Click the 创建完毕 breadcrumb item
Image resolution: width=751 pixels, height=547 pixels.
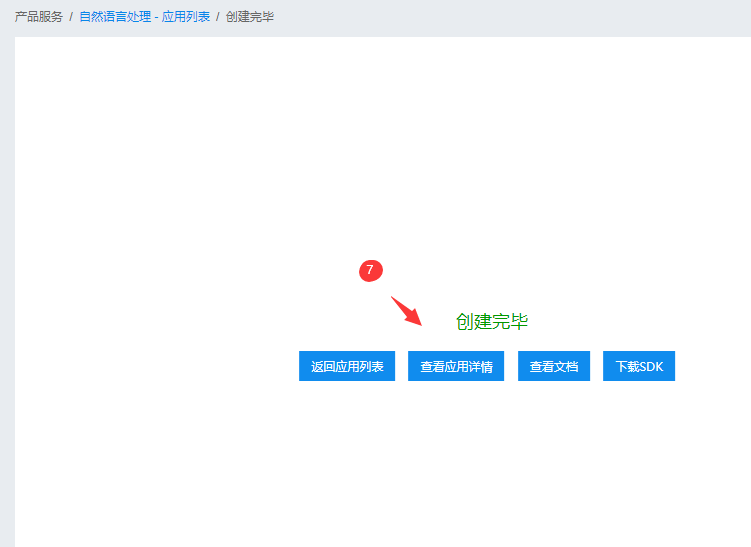[x=250, y=17]
